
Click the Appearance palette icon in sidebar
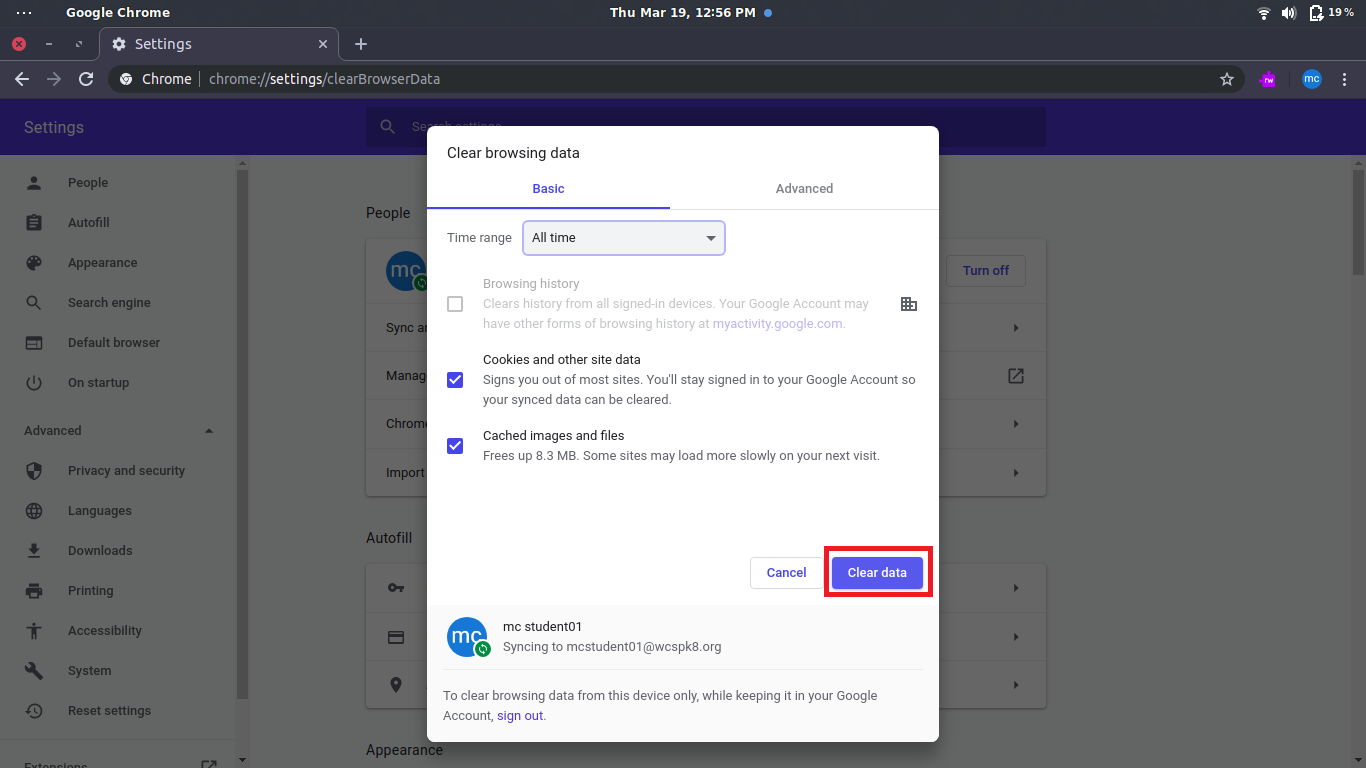point(34,263)
